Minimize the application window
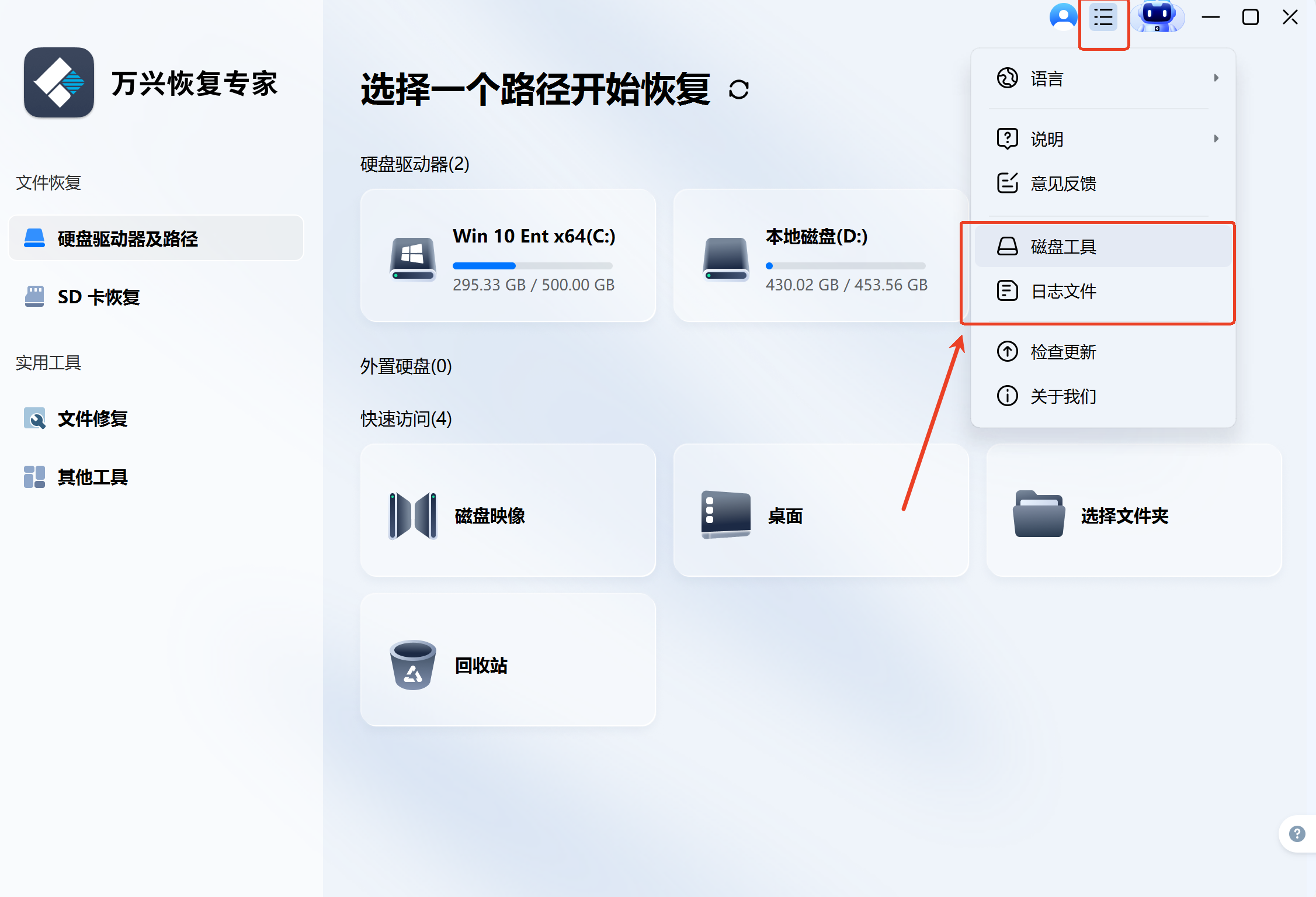This screenshot has width=1316, height=897. [1210, 17]
